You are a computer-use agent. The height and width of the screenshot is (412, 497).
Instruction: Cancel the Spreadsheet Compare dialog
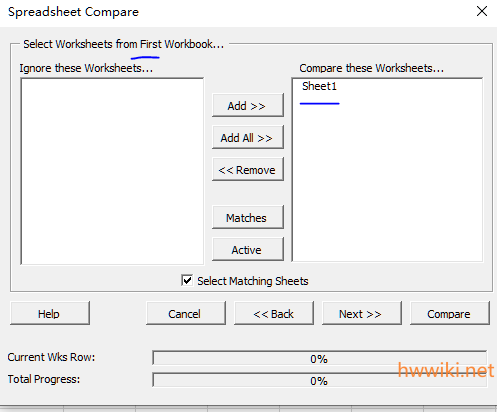186,313
